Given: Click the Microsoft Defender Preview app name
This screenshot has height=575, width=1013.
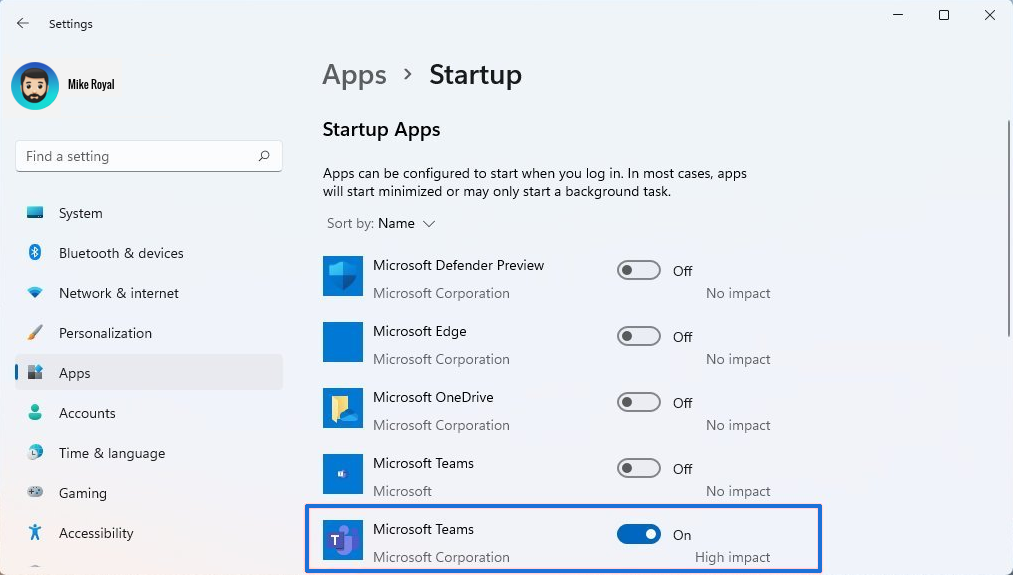Looking at the screenshot, I should pyautogui.click(x=459, y=266).
